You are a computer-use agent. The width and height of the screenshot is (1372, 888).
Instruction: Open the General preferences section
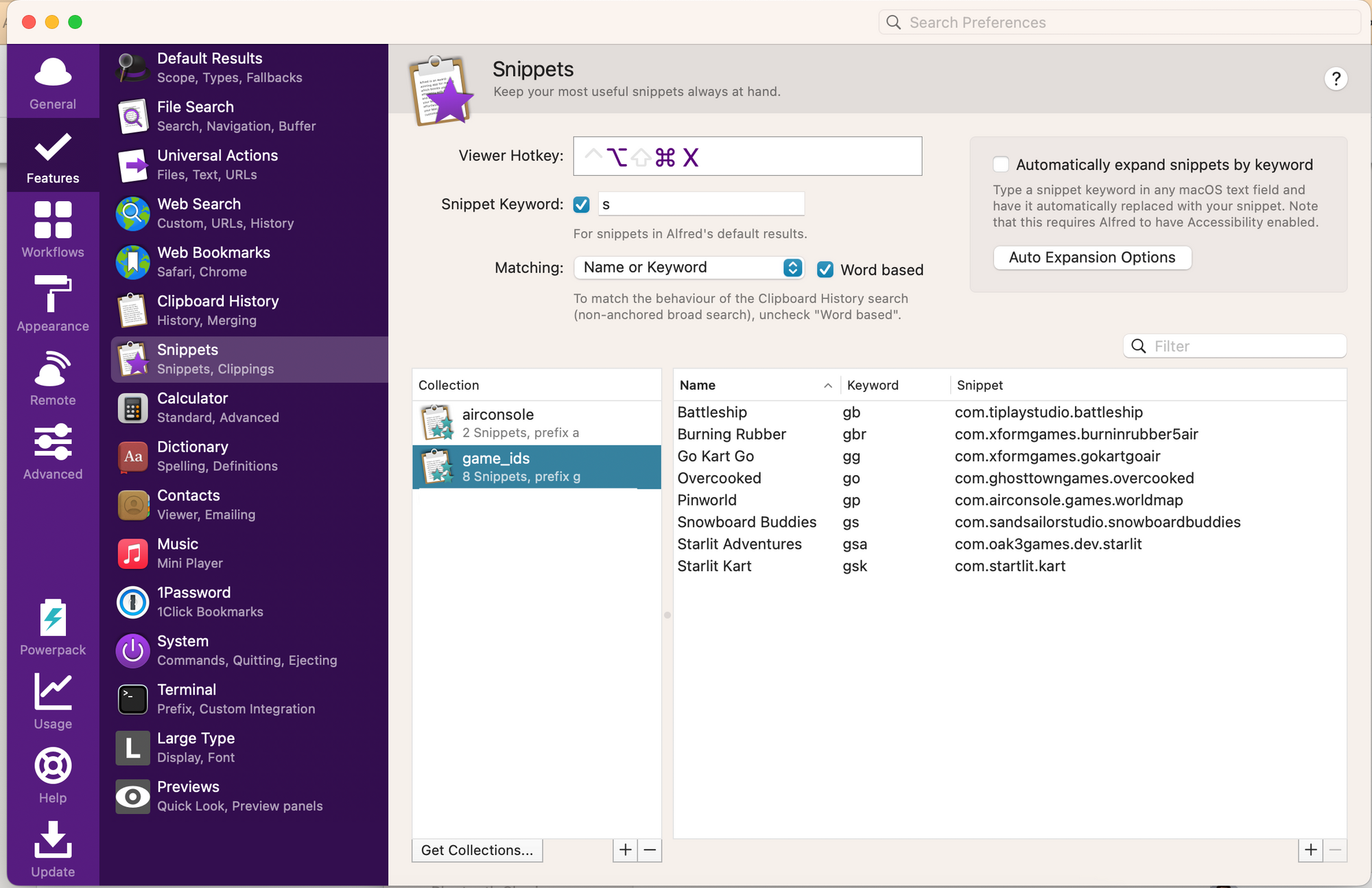coord(53,82)
